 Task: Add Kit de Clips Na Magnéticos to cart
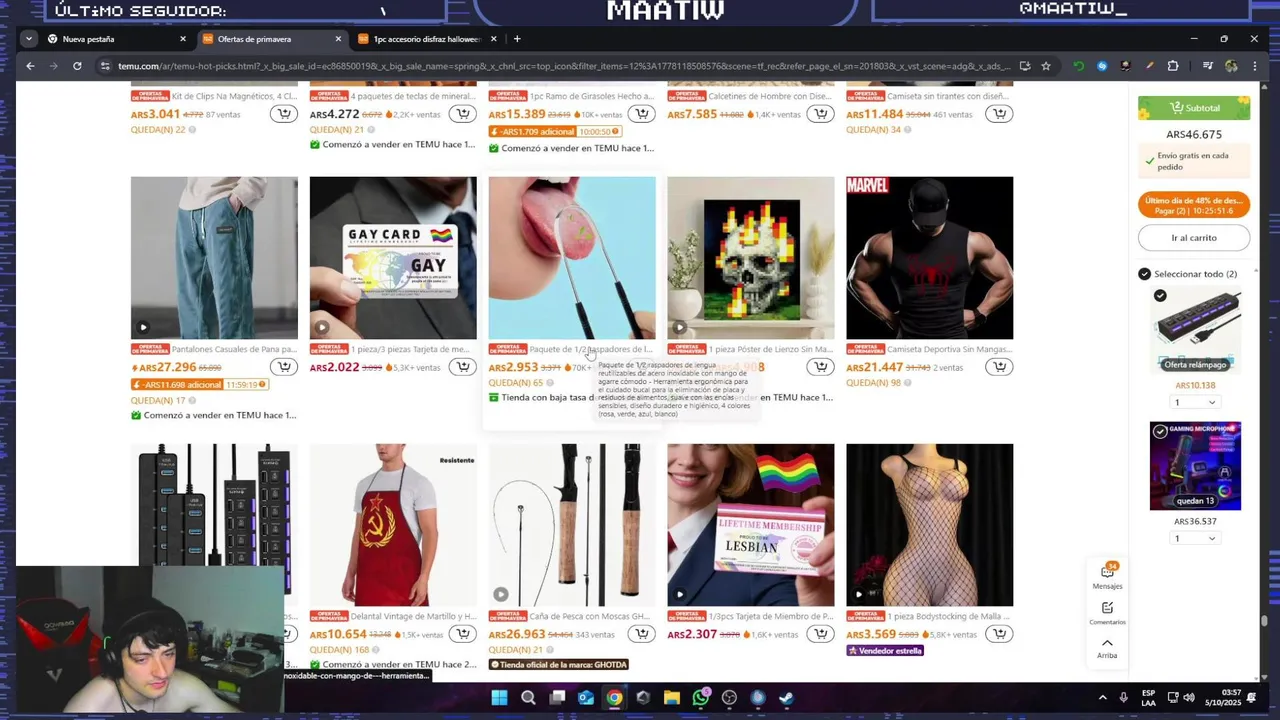[x=284, y=114]
